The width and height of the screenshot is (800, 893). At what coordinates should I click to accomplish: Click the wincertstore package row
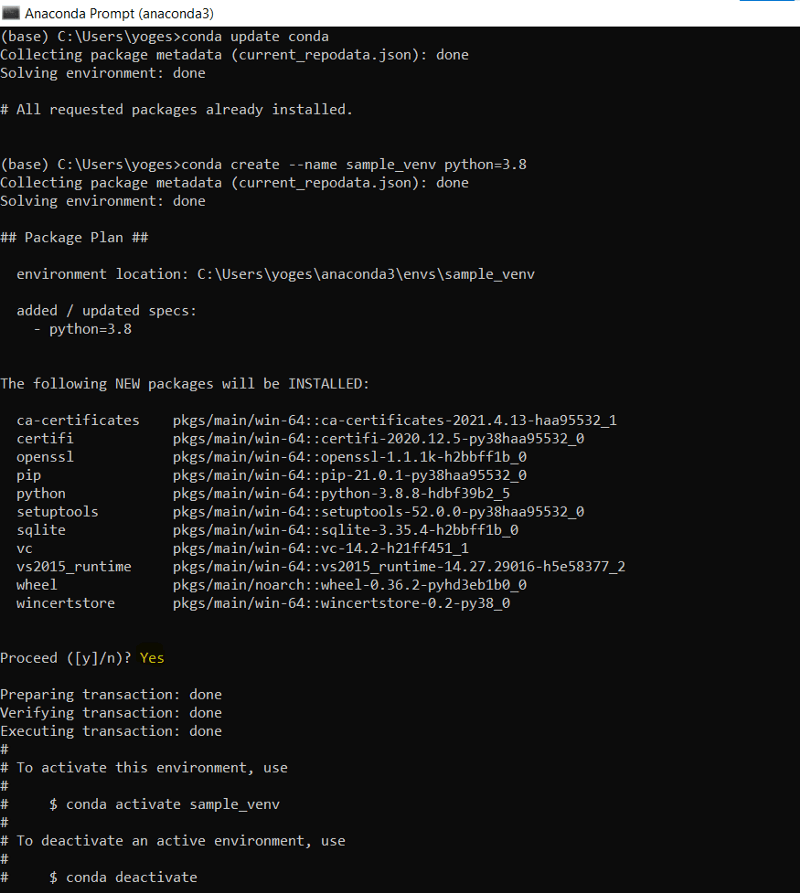(x=263, y=603)
